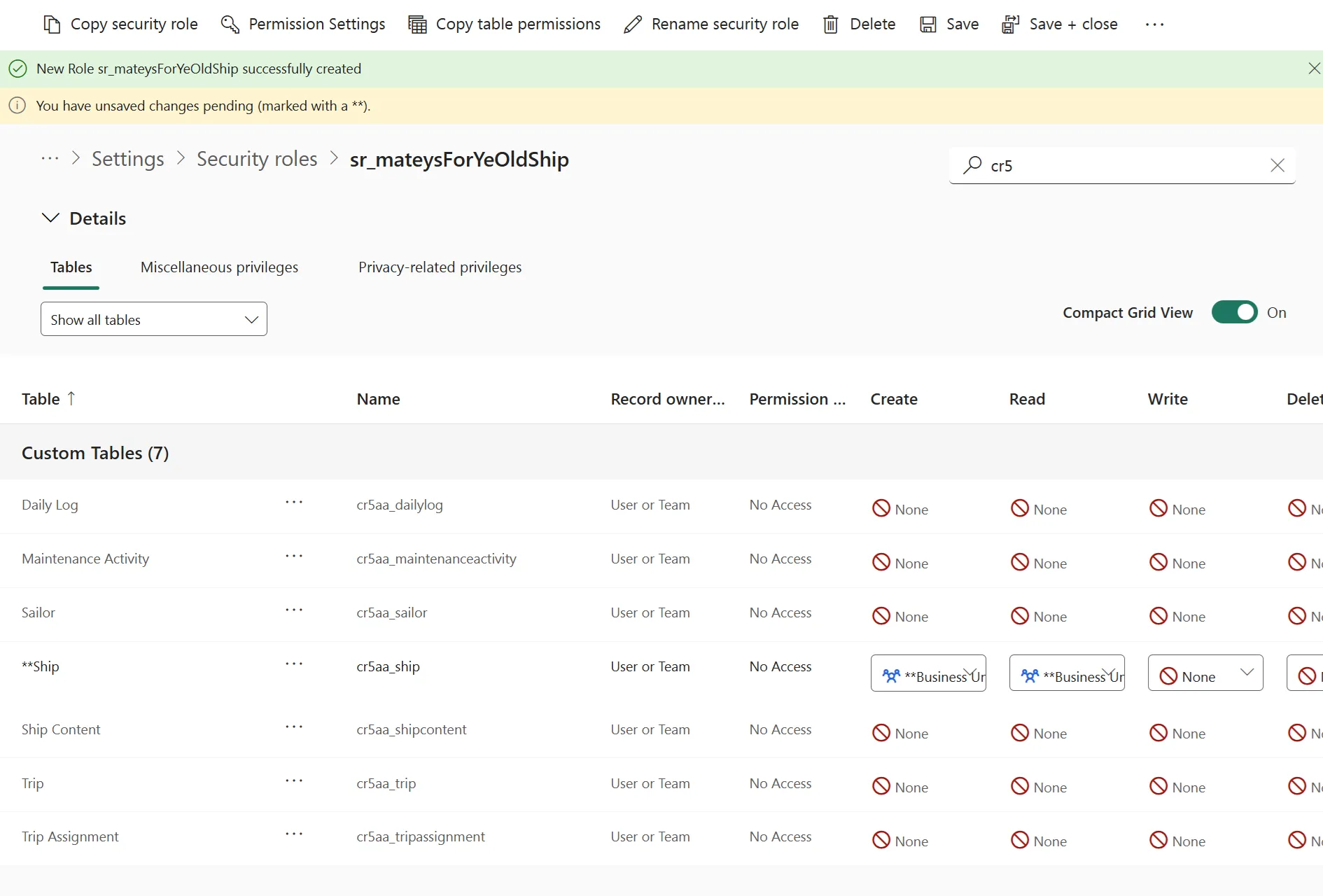Screen dimensions: 1323x896
Task: Click the unsaved changes info icon
Action: (17, 106)
